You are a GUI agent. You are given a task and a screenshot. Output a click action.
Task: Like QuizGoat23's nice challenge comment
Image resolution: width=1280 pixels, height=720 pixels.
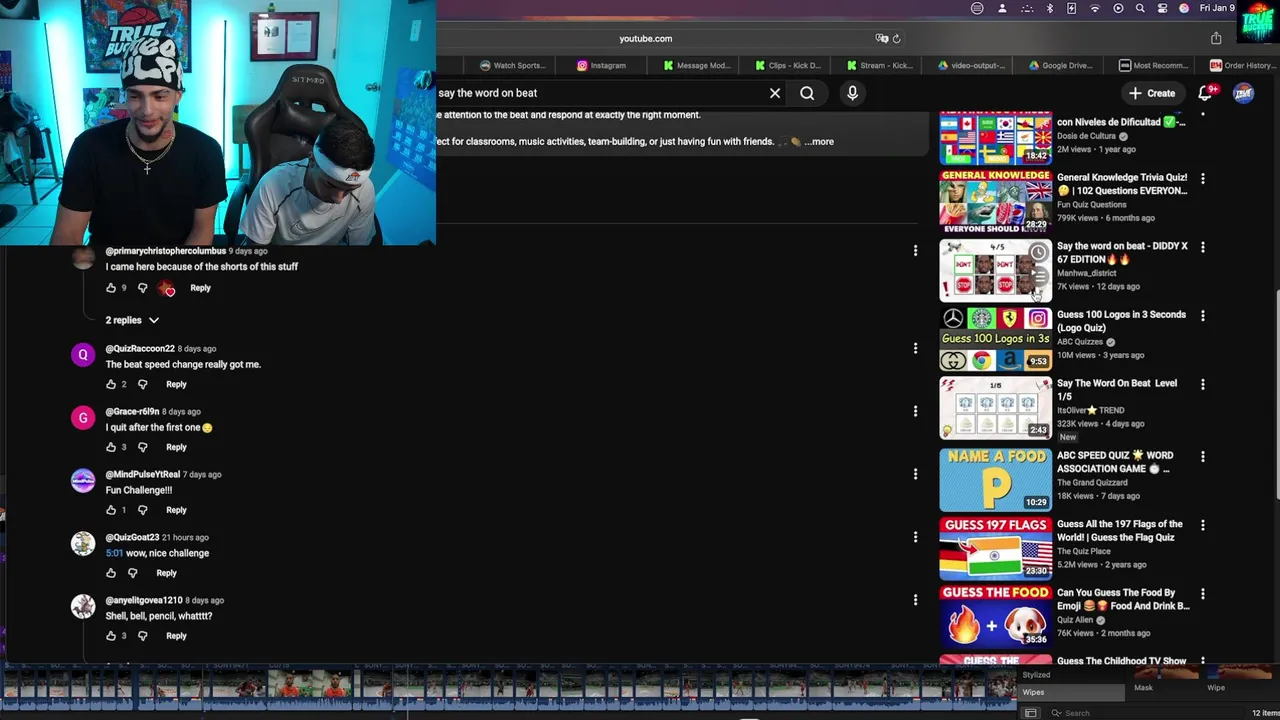pos(111,573)
